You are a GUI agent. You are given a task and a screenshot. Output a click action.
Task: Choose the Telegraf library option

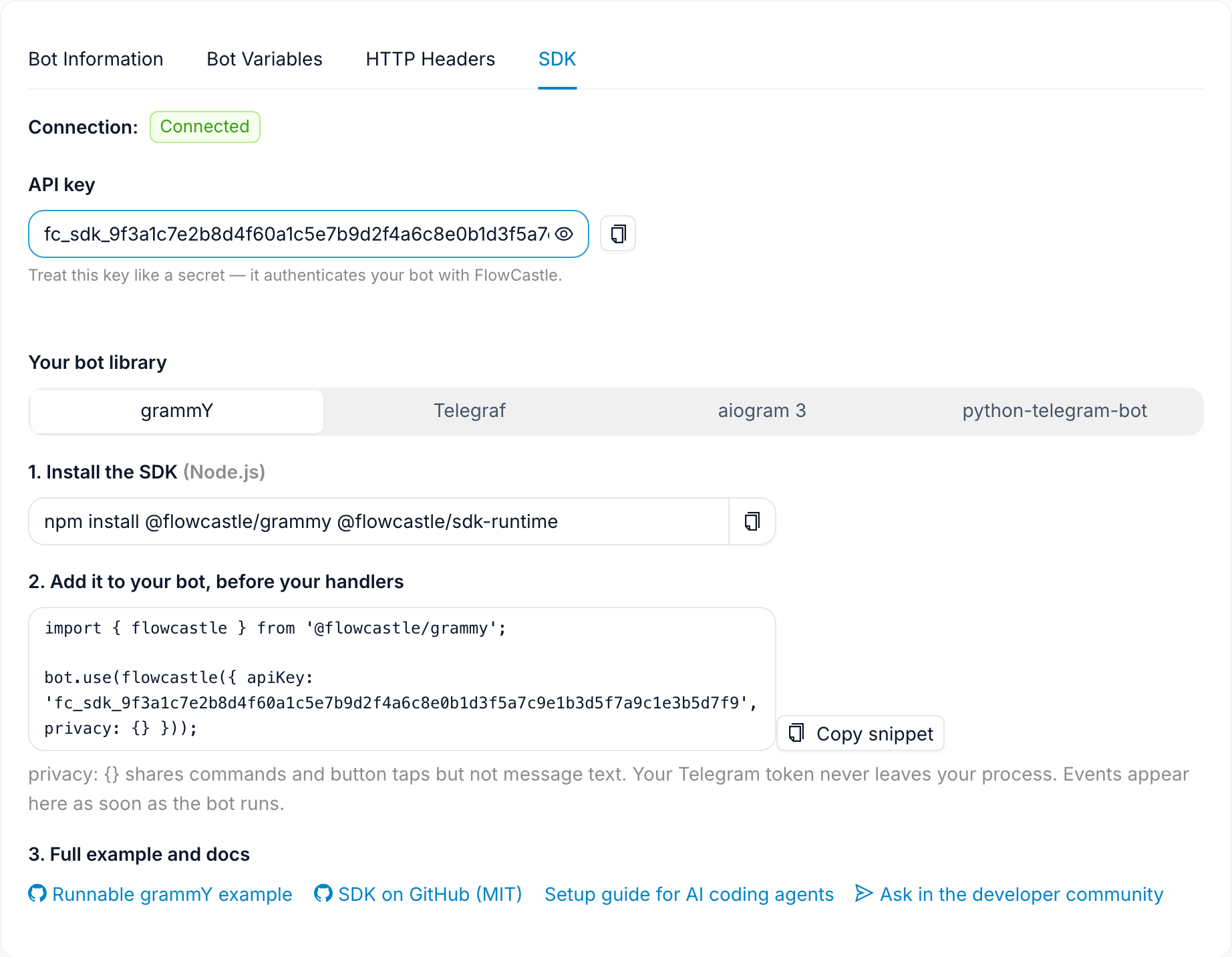tap(470, 411)
